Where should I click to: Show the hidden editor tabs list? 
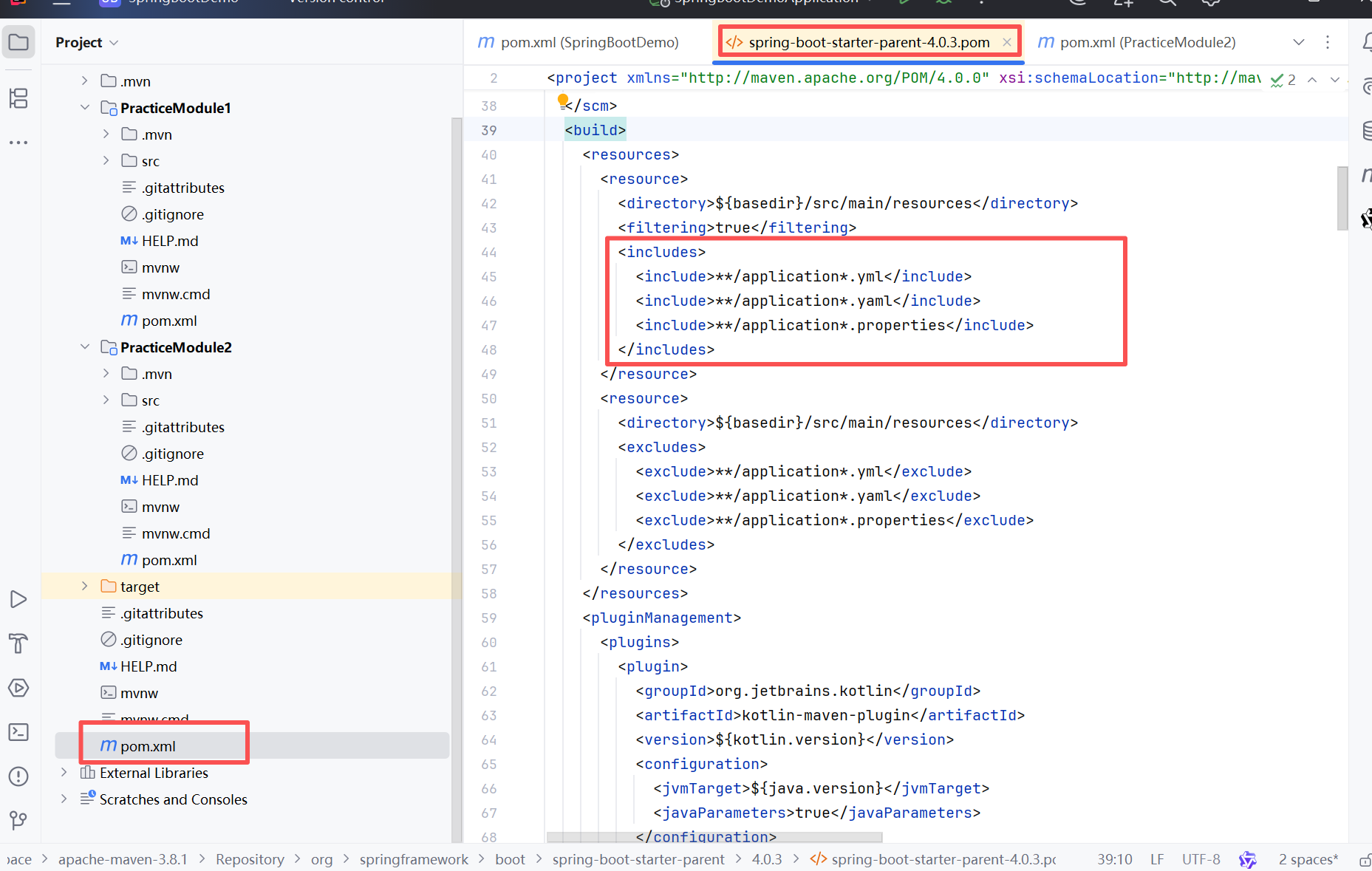click(x=1298, y=42)
